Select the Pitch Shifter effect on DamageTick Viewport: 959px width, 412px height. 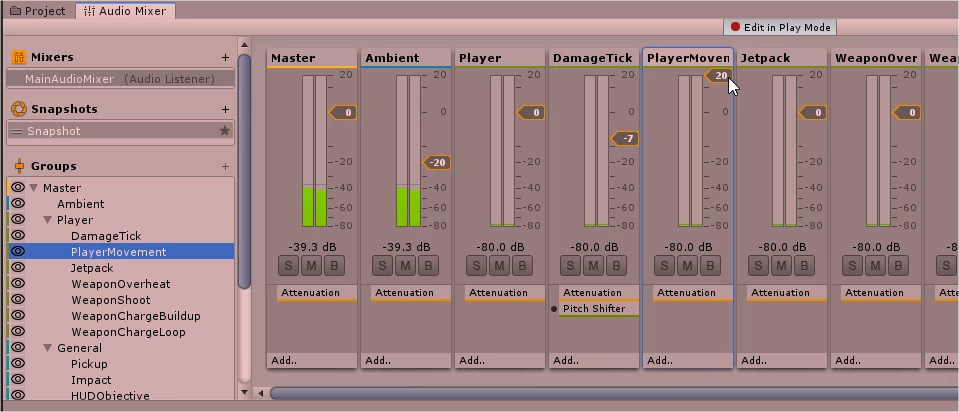[599, 309]
